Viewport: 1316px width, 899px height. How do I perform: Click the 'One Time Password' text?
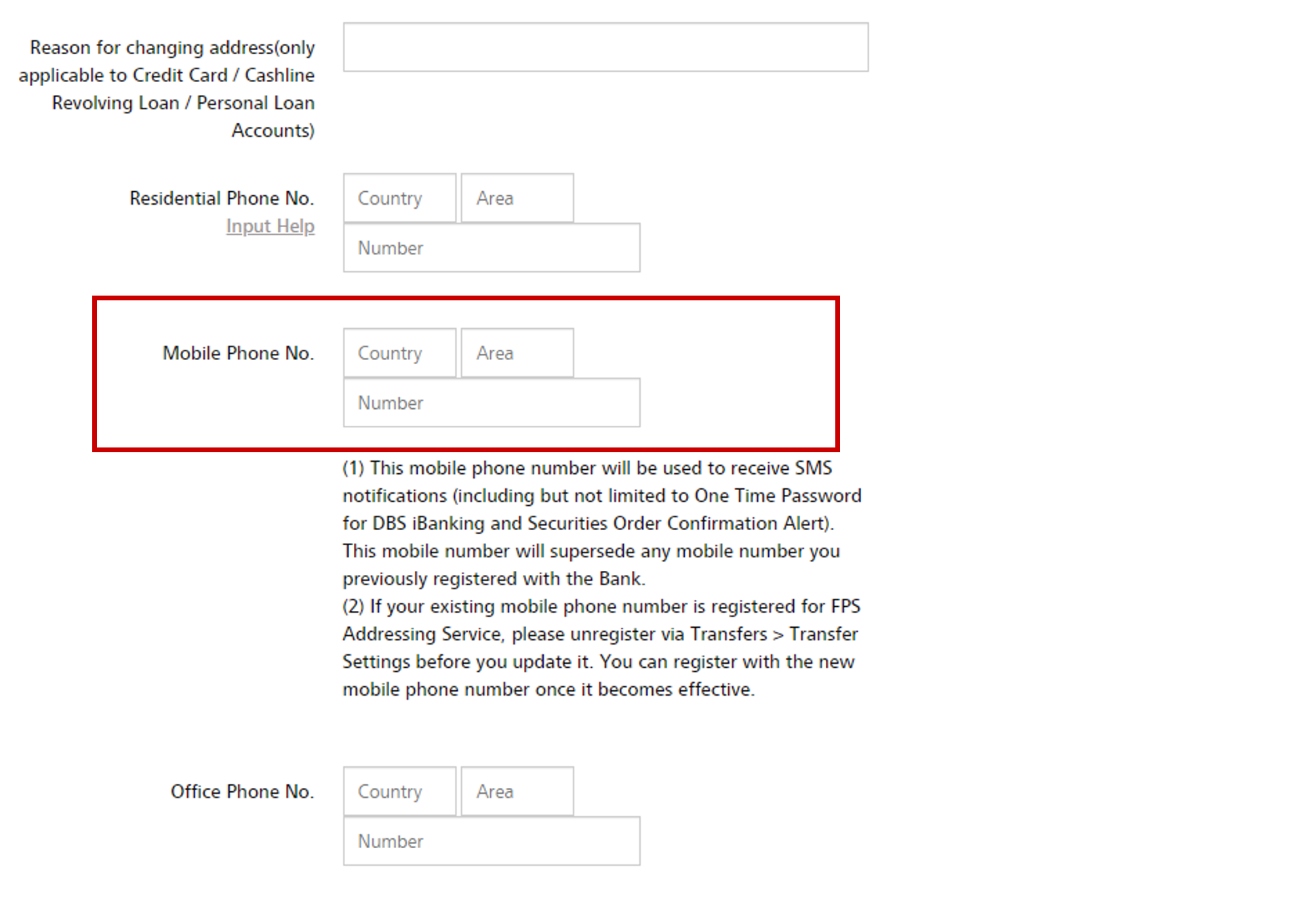[x=777, y=496]
